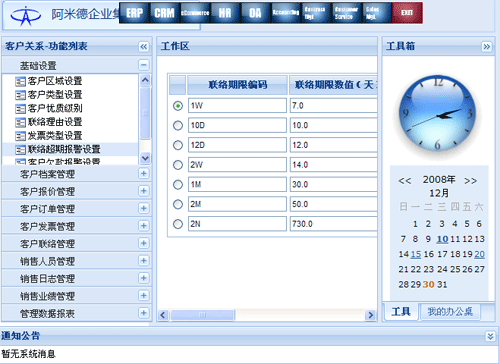This screenshot has width=500, height=364.
Task: Open the Accounting module
Action: click(x=286, y=13)
